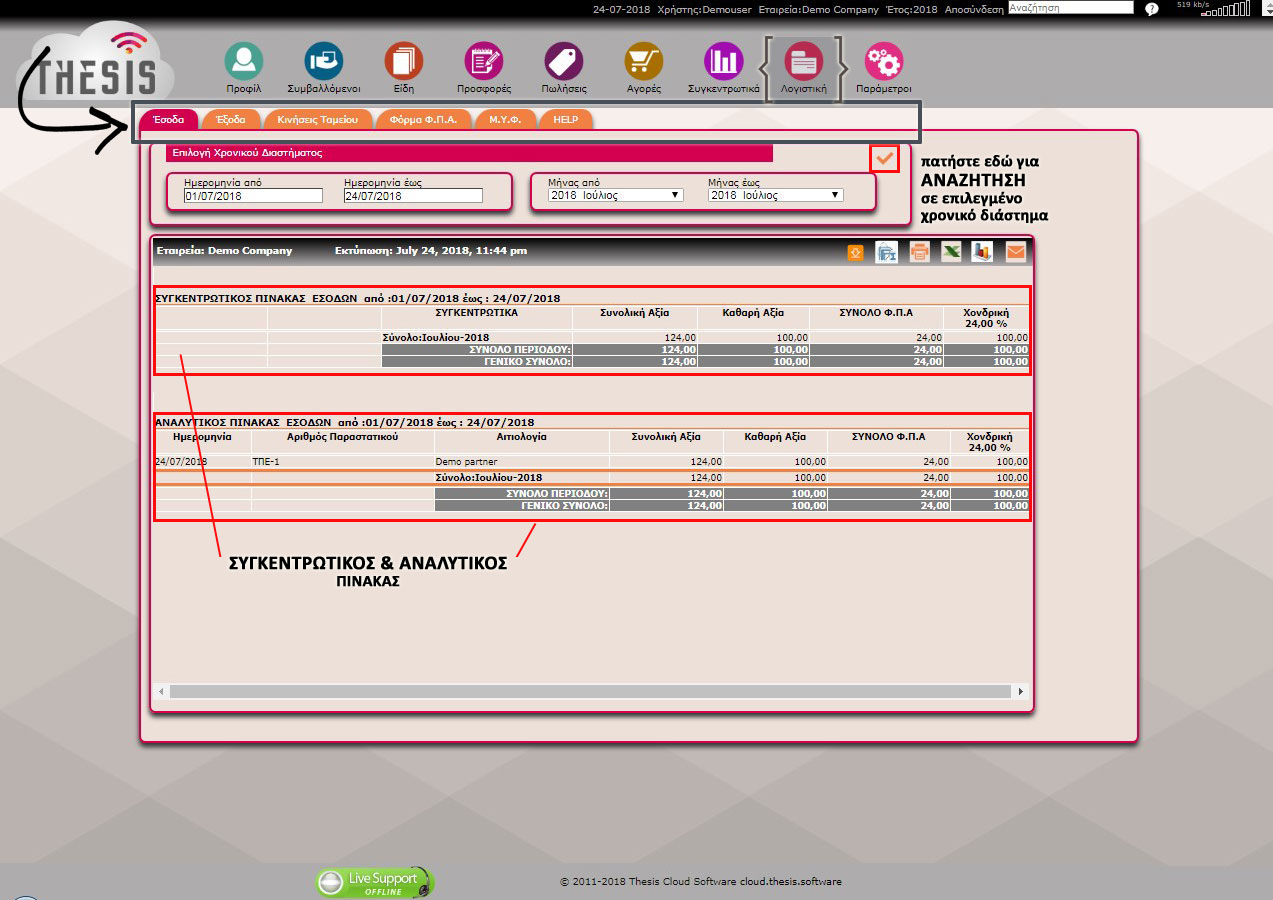Expand the 'Μήνας έως' dropdown
Screen dimensions: 1273x900
click(775, 196)
